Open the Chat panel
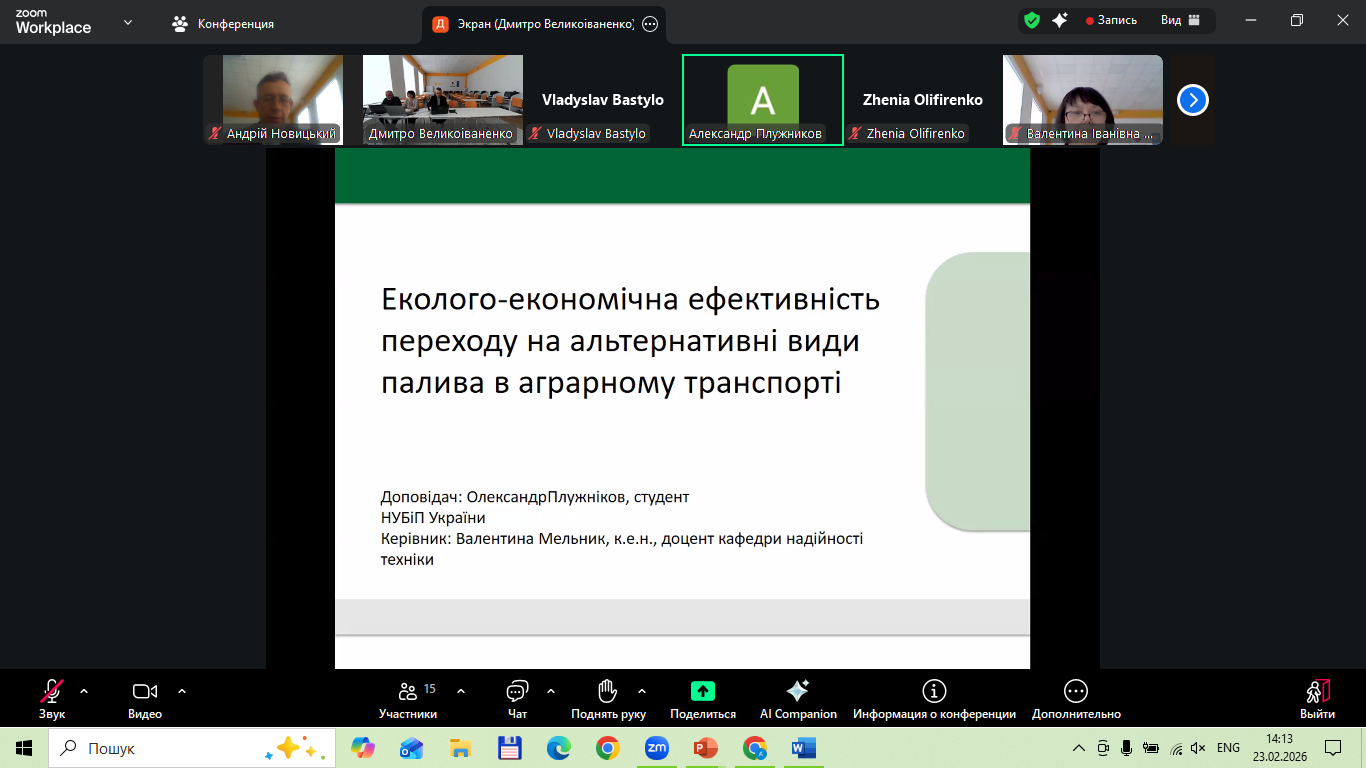Image resolution: width=1366 pixels, height=768 pixels. 517,698
